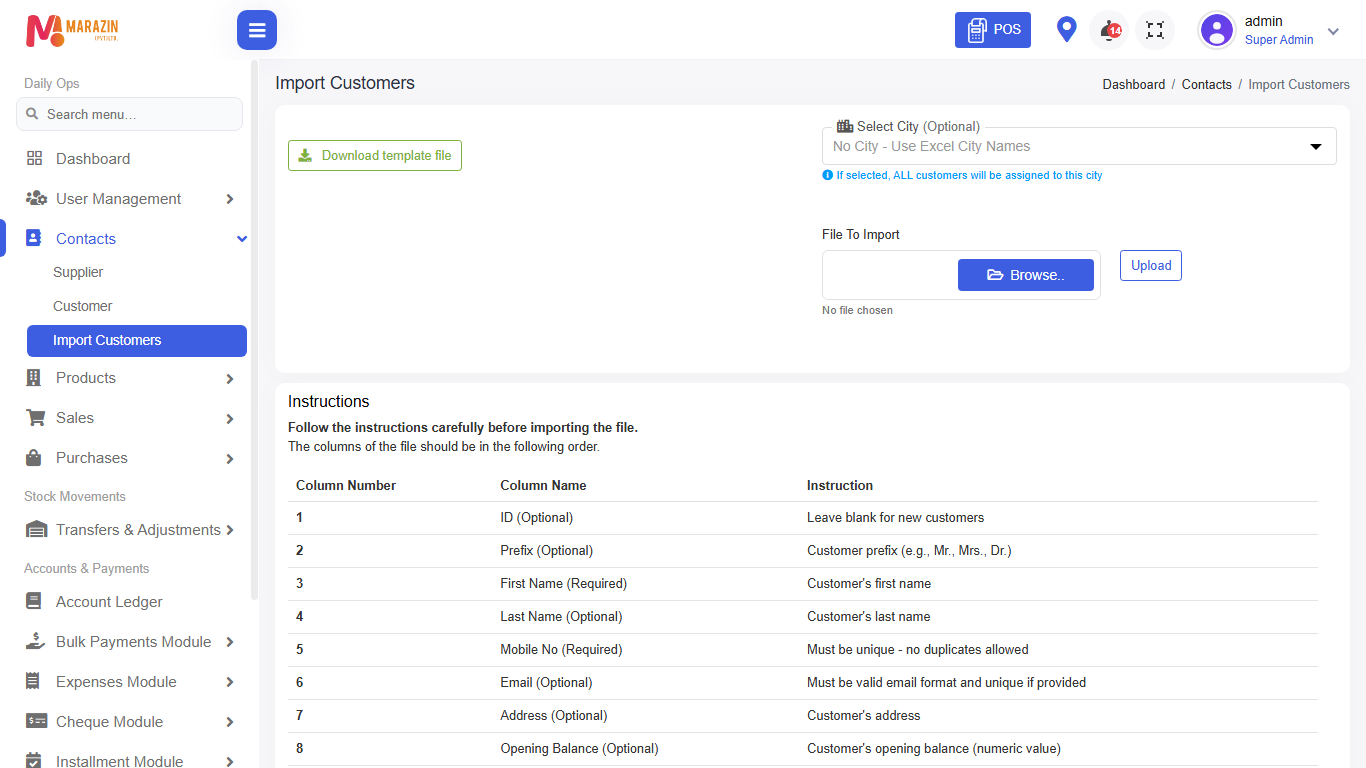Open admin account dropdown arrow
This screenshot has height=768, width=1366.
1333,31
